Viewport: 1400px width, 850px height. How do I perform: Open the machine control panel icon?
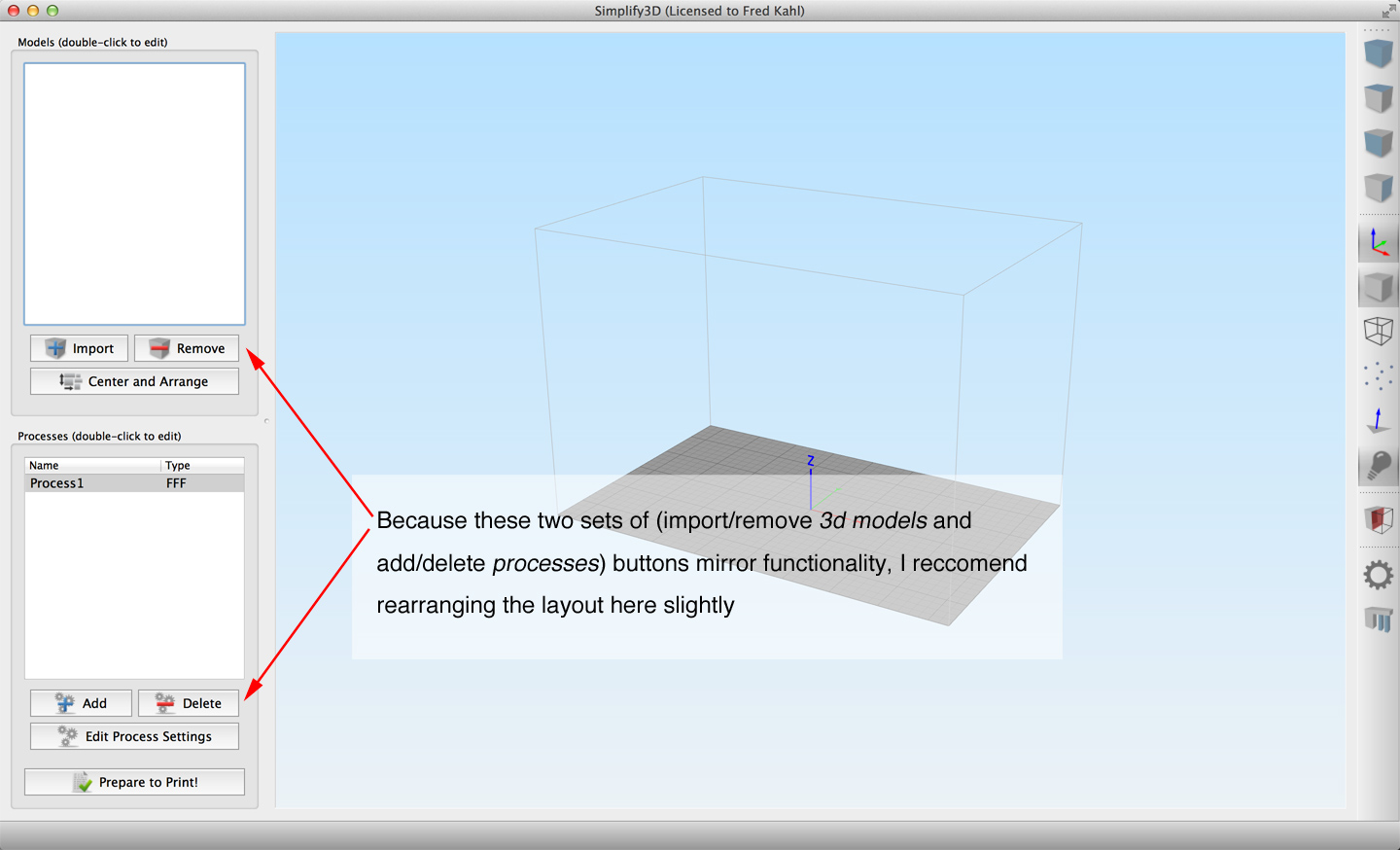click(1378, 619)
